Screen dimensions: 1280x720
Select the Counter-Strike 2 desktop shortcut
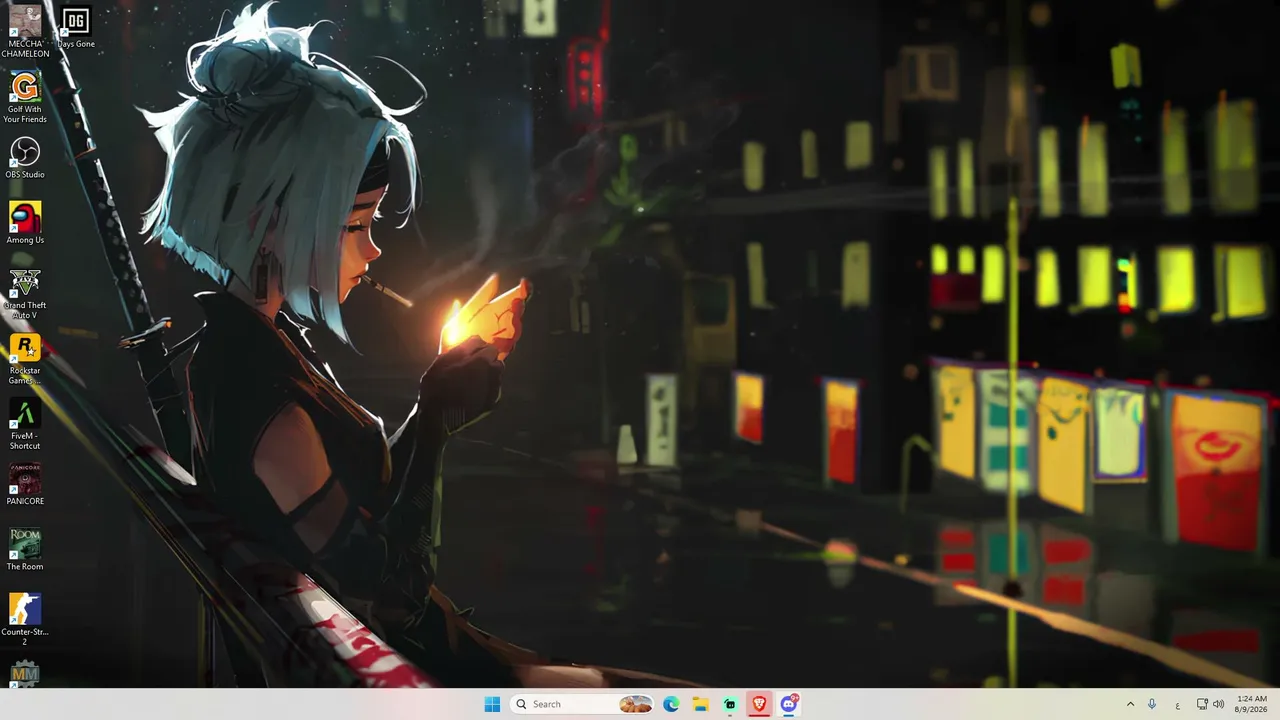25,620
